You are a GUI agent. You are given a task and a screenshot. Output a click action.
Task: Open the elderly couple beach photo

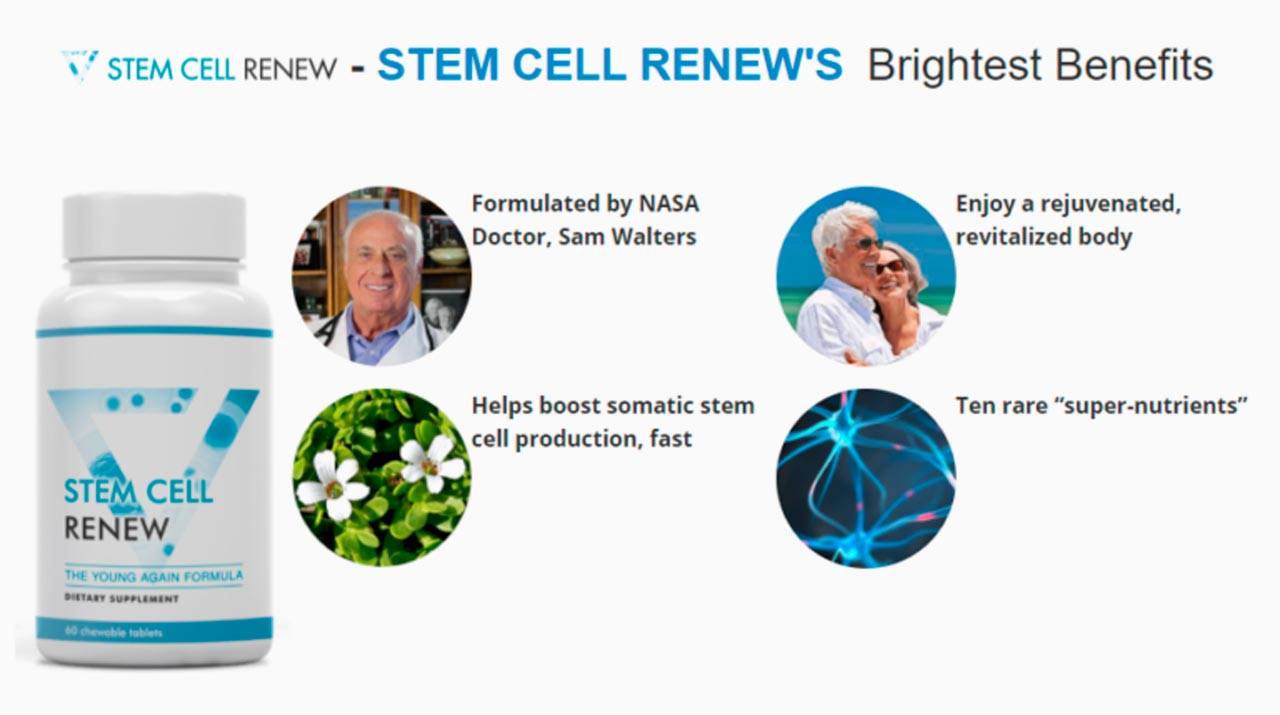click(x=866, y=275)
